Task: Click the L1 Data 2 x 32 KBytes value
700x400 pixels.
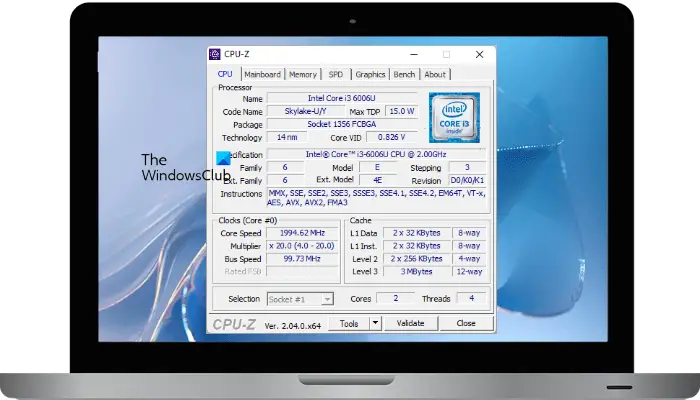Action: (x=417, y=233)
